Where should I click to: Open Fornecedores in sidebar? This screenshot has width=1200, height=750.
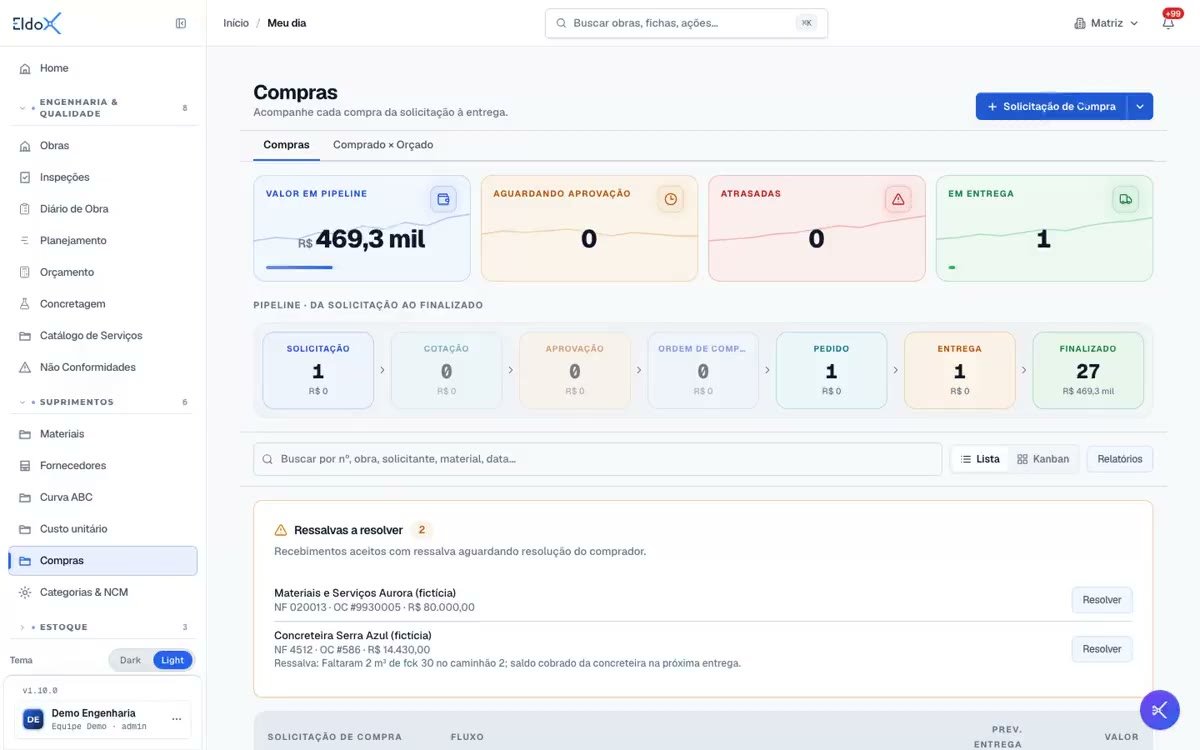pos(103,466)
